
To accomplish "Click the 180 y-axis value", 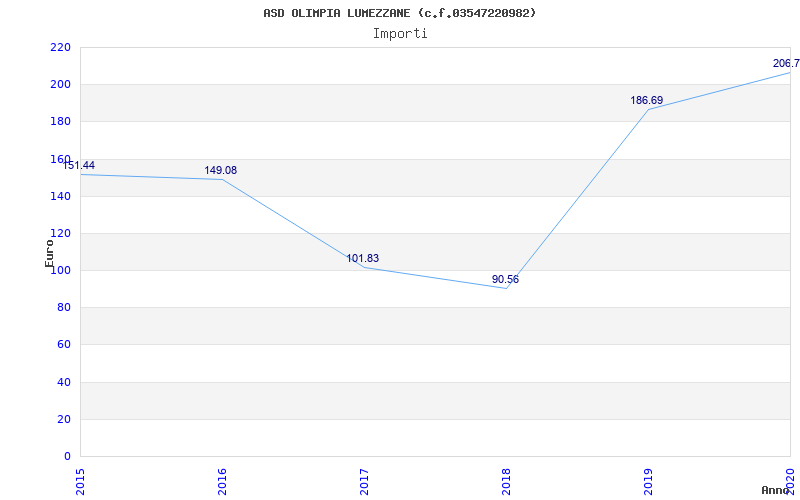I will [60, 122].
